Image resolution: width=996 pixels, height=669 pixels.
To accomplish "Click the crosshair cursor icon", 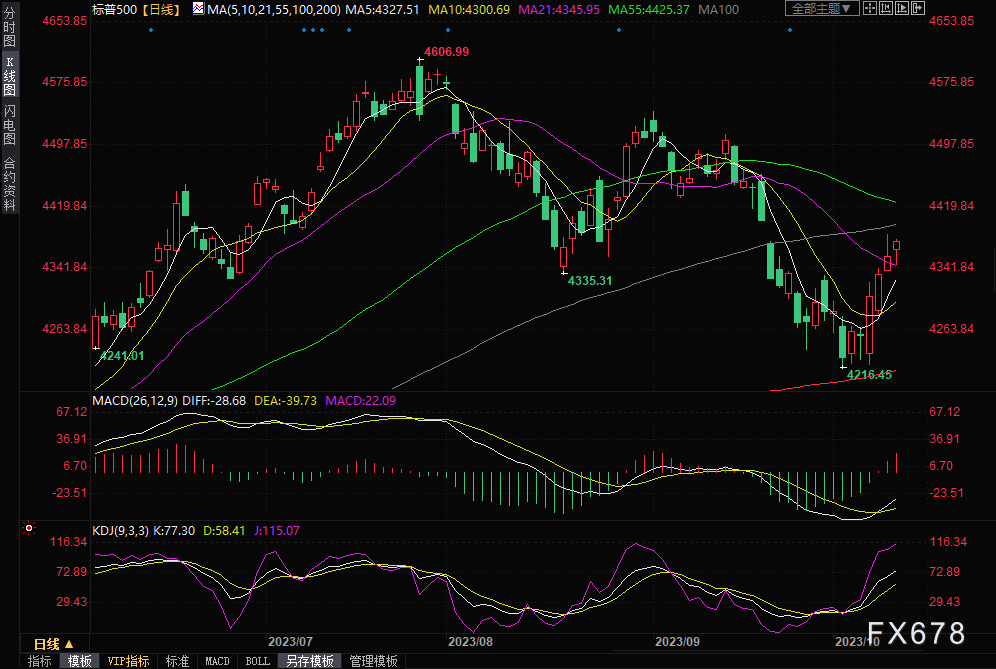I will click(870, 8).
